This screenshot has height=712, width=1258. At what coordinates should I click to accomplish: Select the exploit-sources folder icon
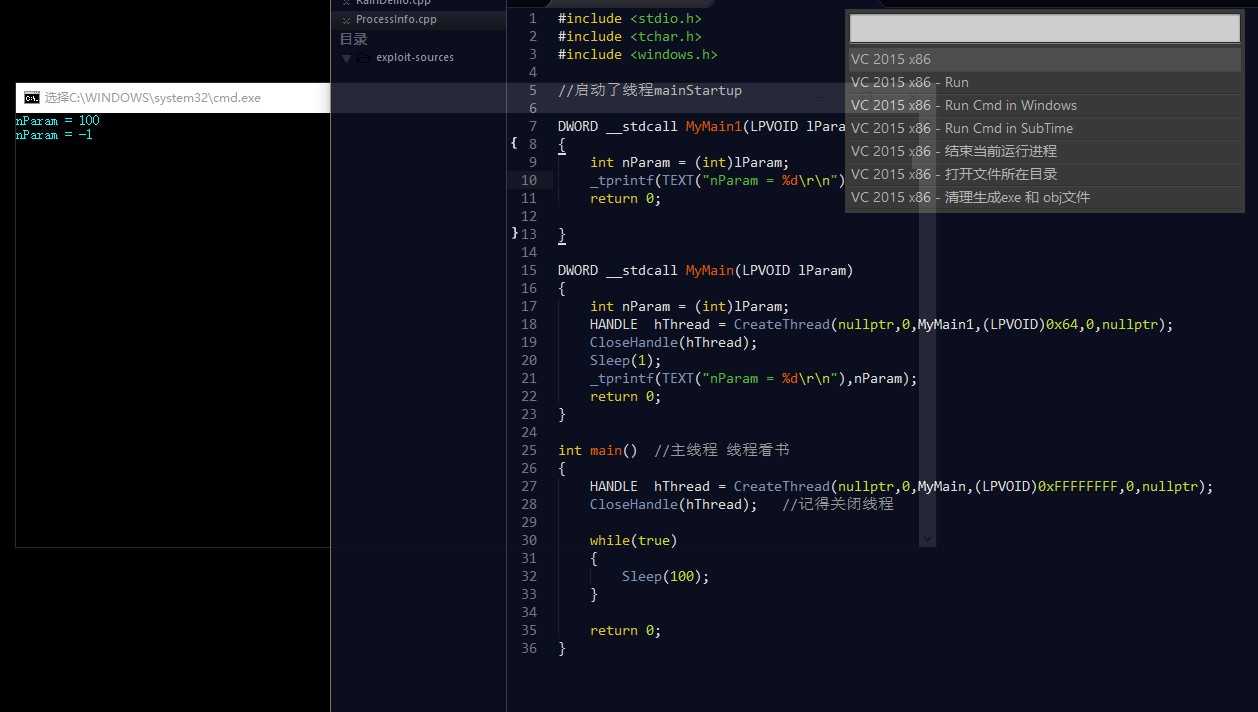coord(363,58)
